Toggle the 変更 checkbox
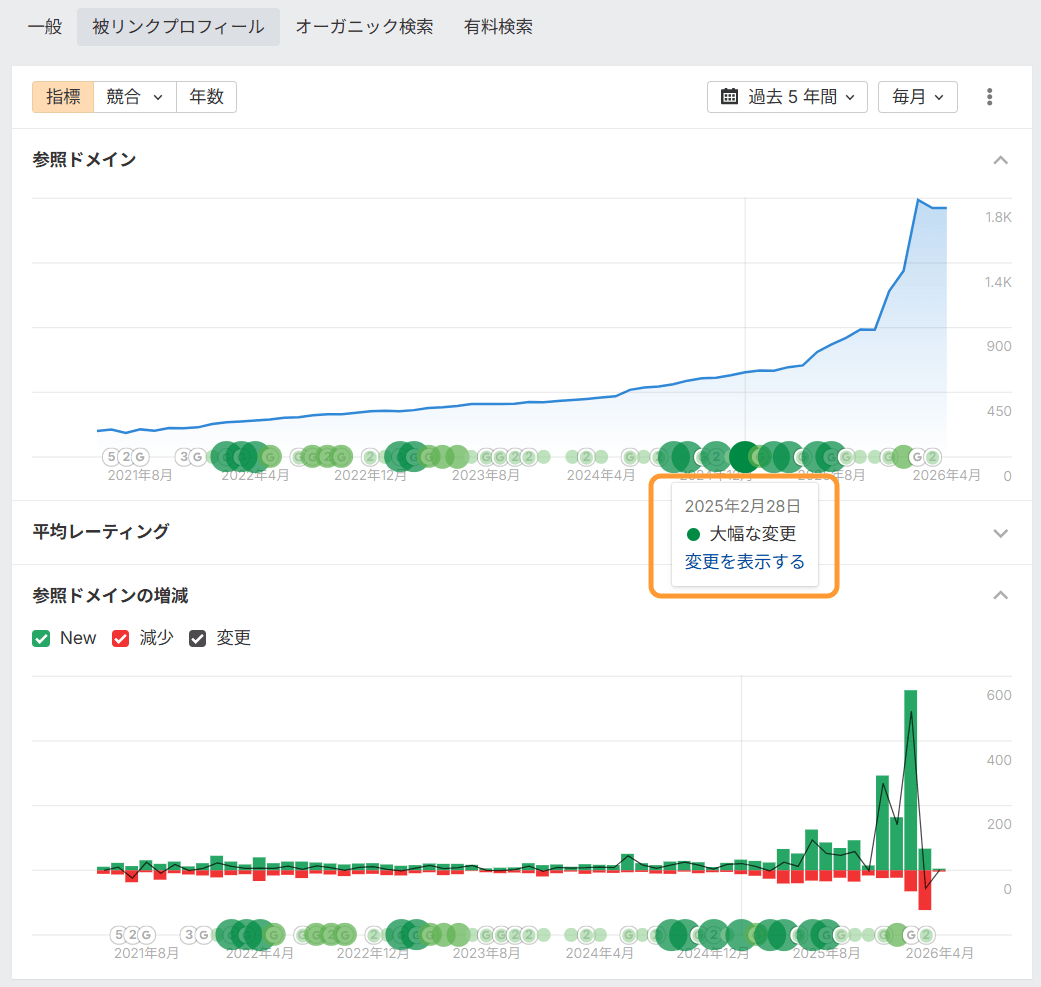 pyautogui.click(x=196, y=637)
